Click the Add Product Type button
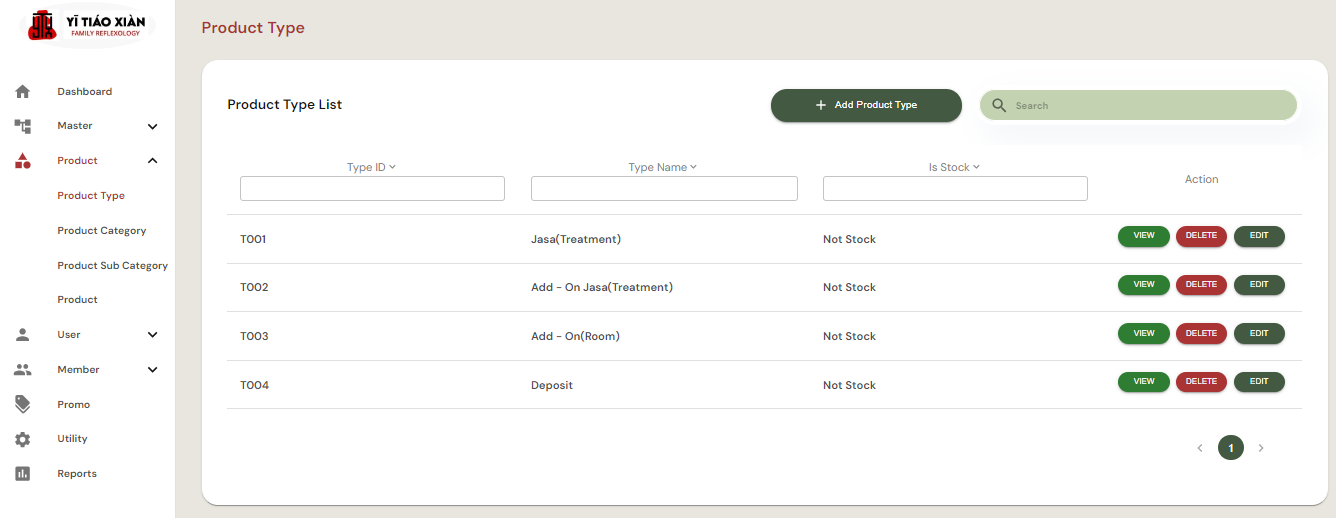1336x518 pixels. click(x=866, y=105)
